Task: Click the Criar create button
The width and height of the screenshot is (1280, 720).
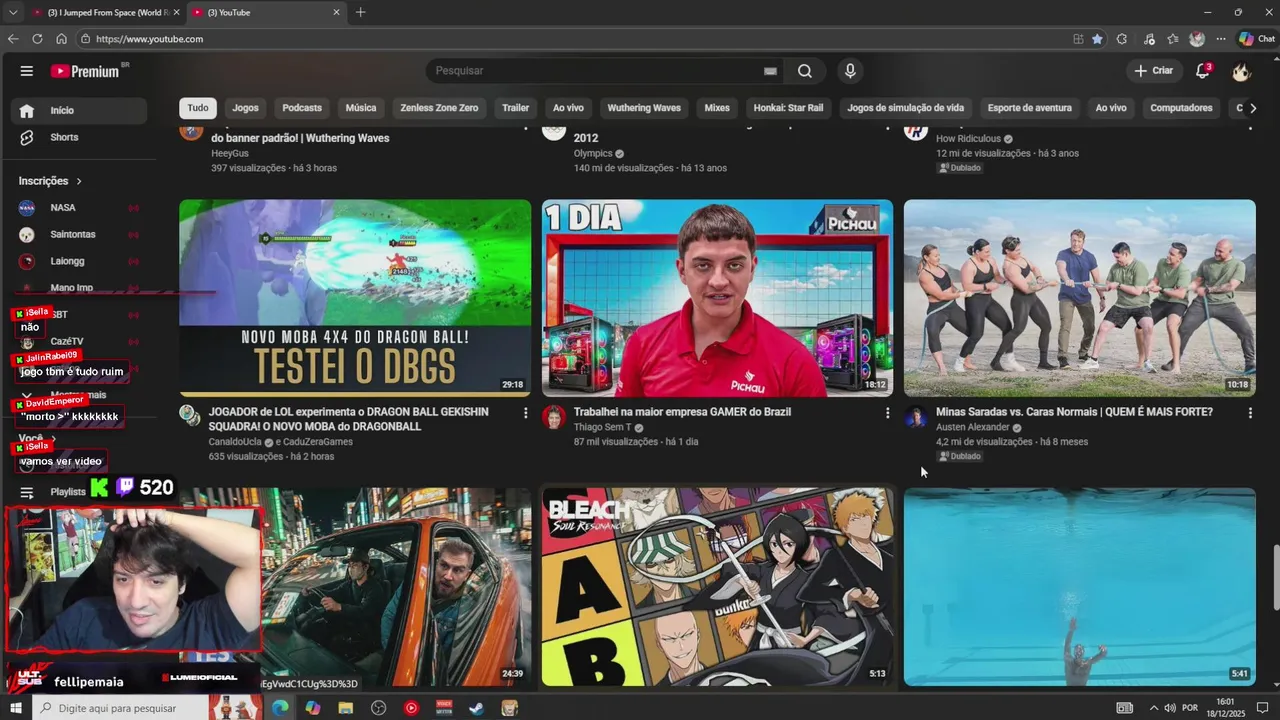Action: point(1153,71)
